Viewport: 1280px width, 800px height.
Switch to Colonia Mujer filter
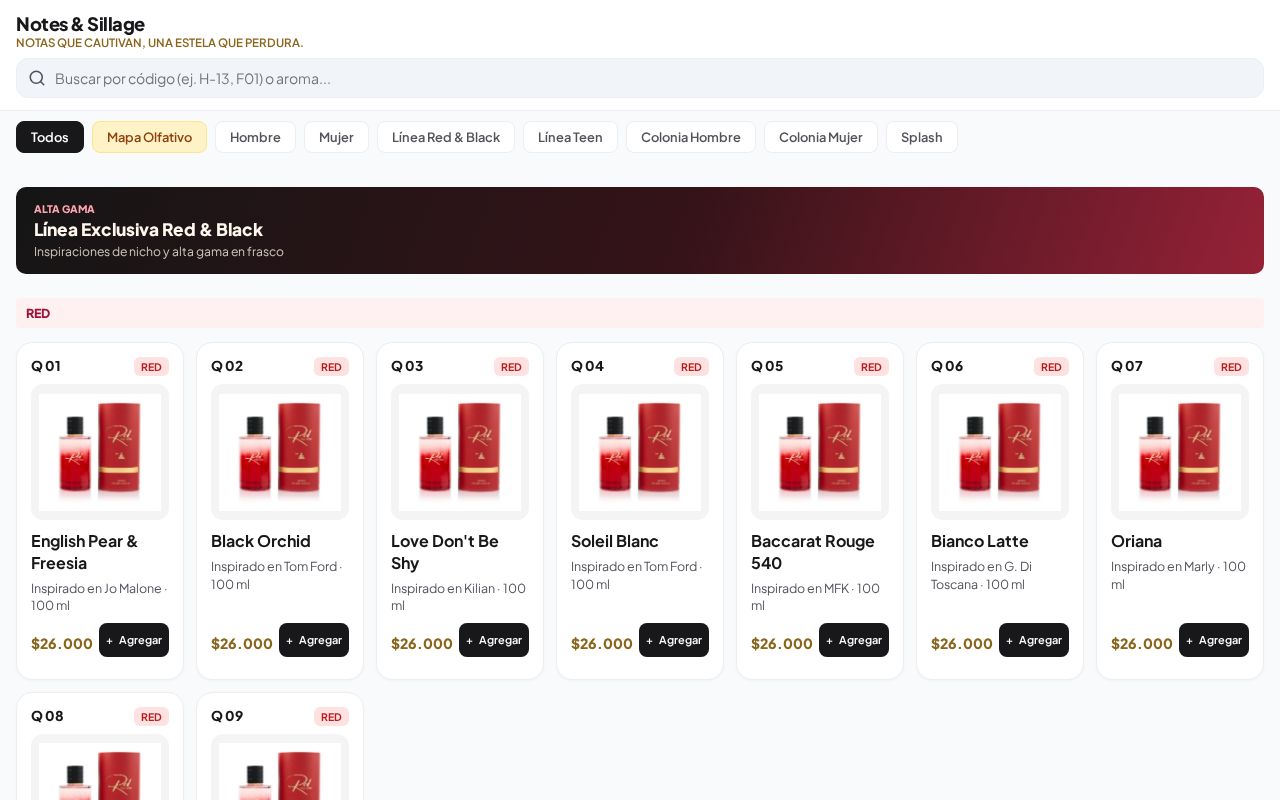point(821,137)
